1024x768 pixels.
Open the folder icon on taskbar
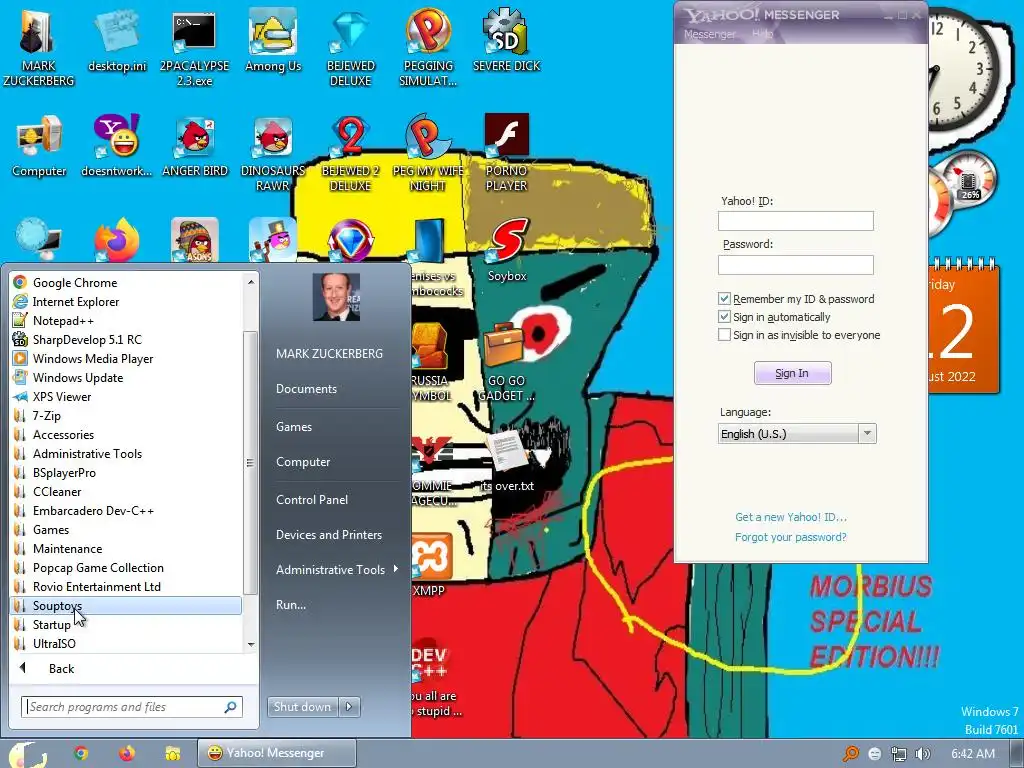(x=172, y=753)
